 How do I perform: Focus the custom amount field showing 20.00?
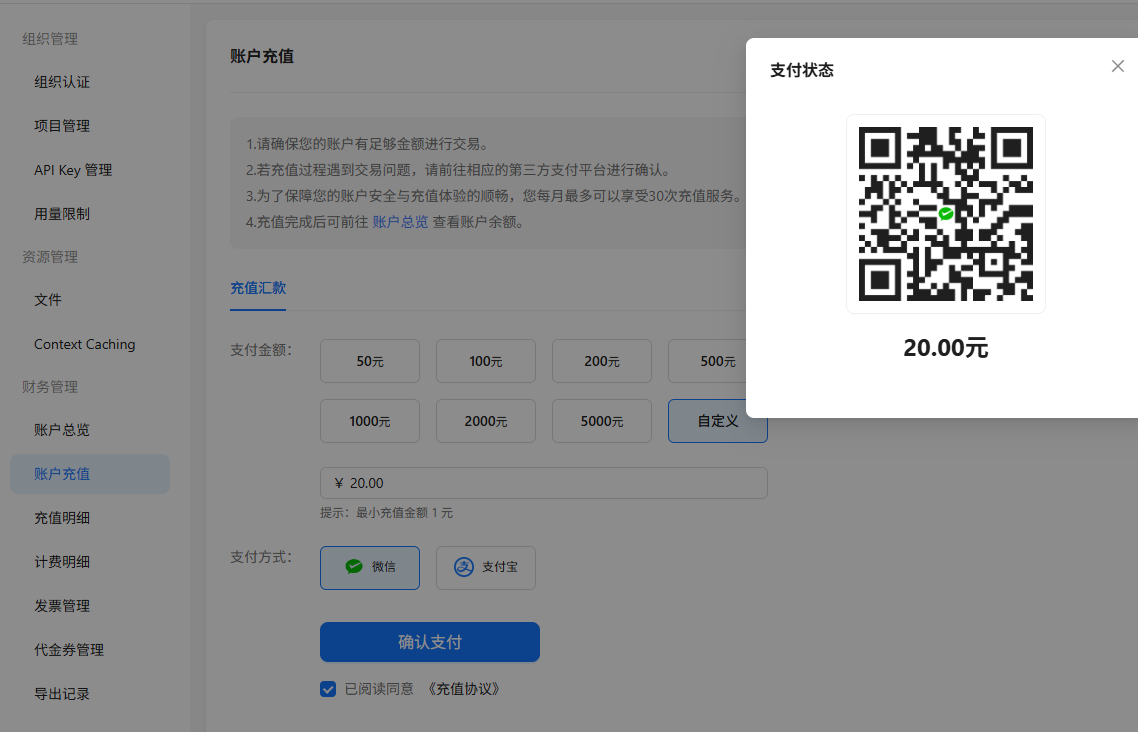pyautogui.click(x=544, y=483)
